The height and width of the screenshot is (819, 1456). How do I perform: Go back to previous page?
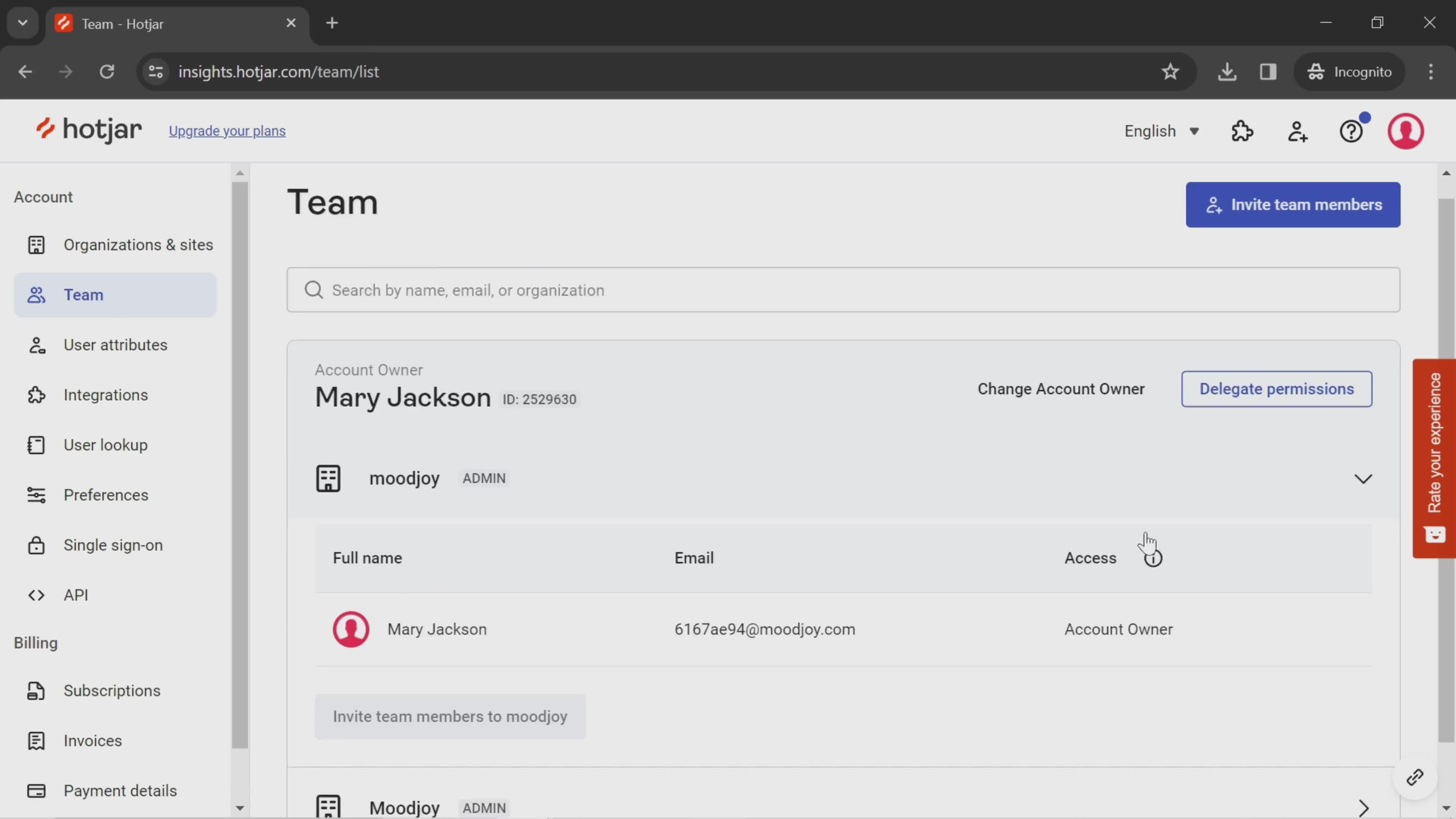pos(25,72)
